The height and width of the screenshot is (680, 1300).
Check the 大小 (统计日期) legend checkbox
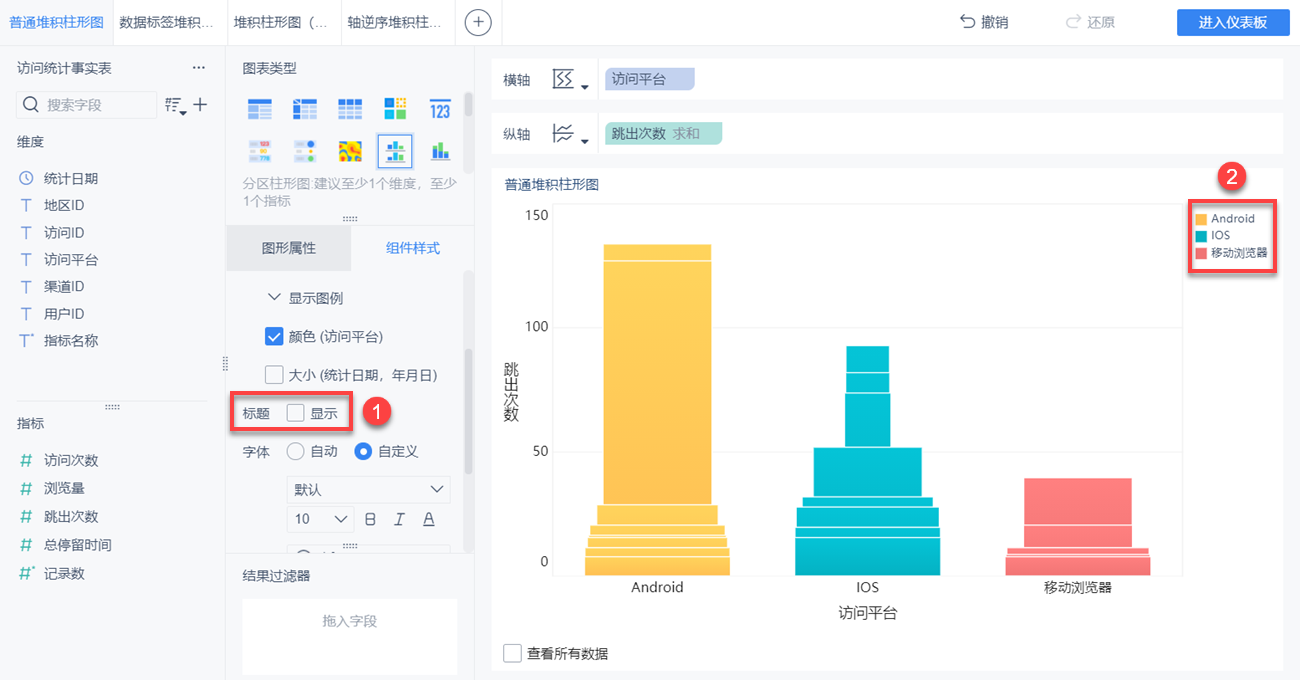(x=274, y=375)
